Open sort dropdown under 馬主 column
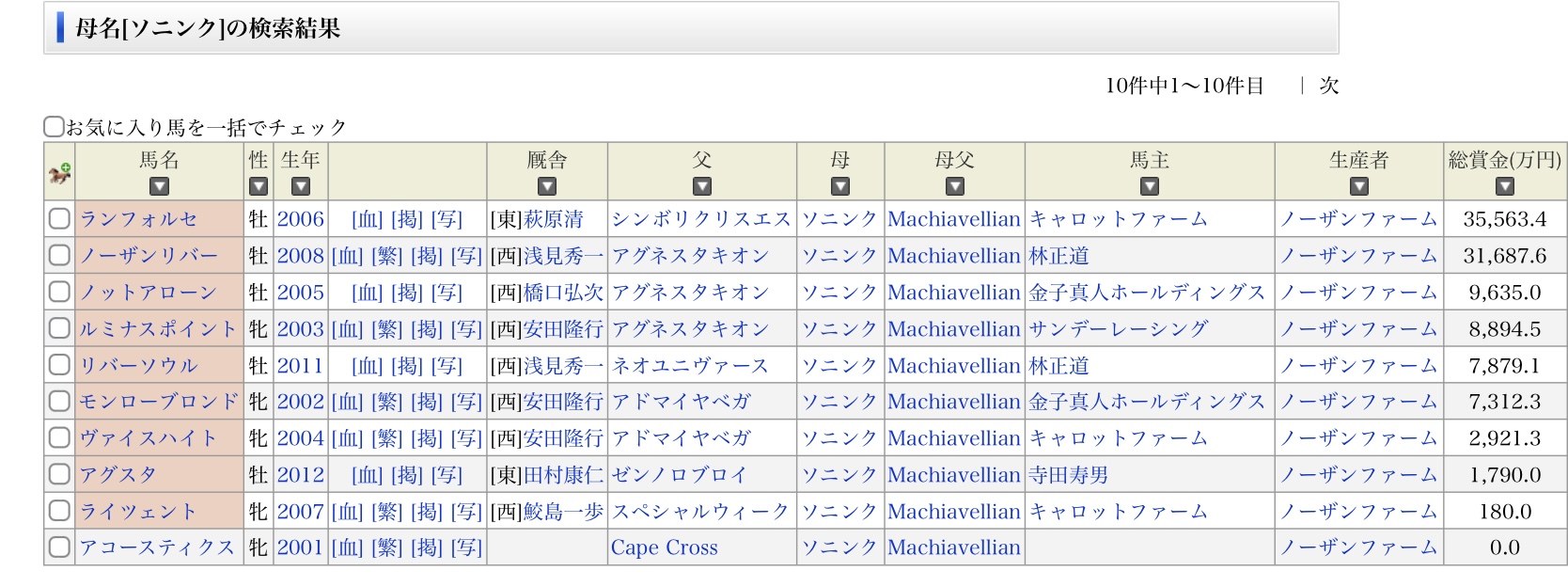1568x587 pixels. [x=1150, y=186]
